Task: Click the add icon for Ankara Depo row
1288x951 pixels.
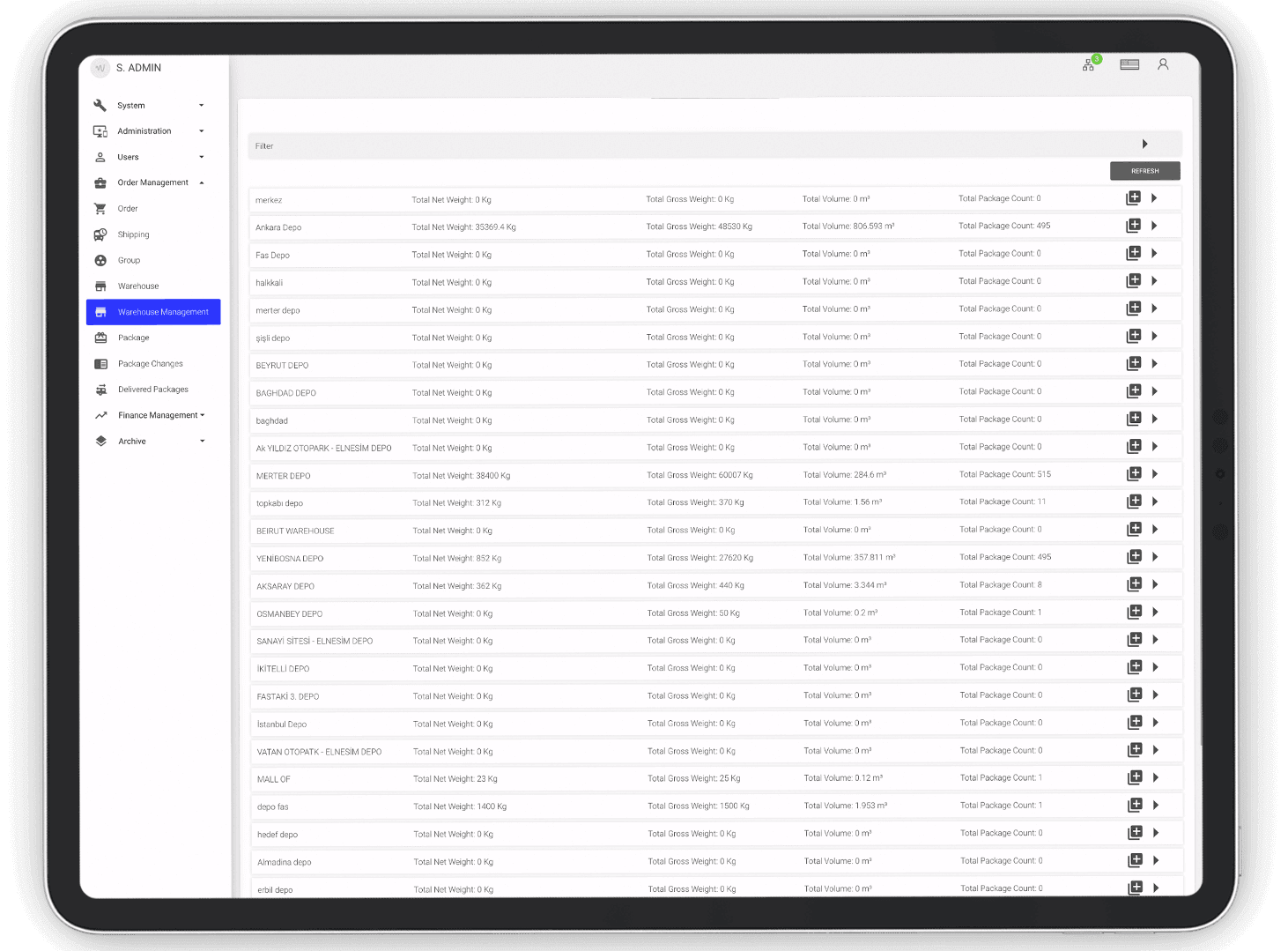Action: point(1134,226)
